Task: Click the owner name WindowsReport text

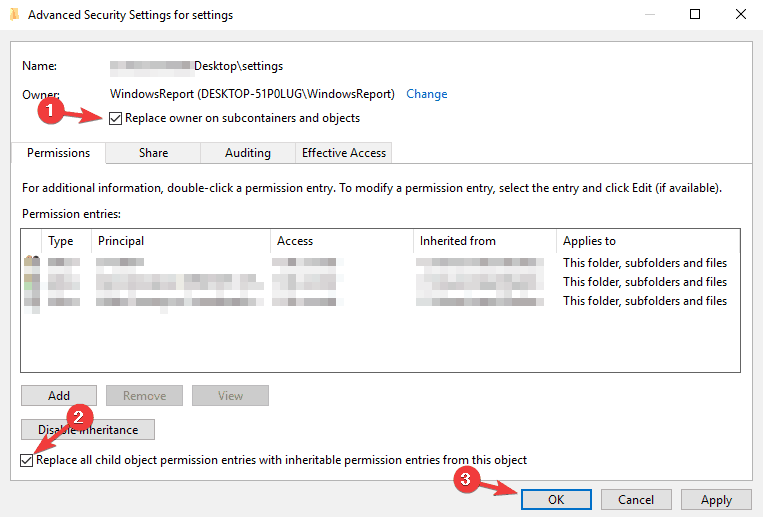Action: point(252,94)
